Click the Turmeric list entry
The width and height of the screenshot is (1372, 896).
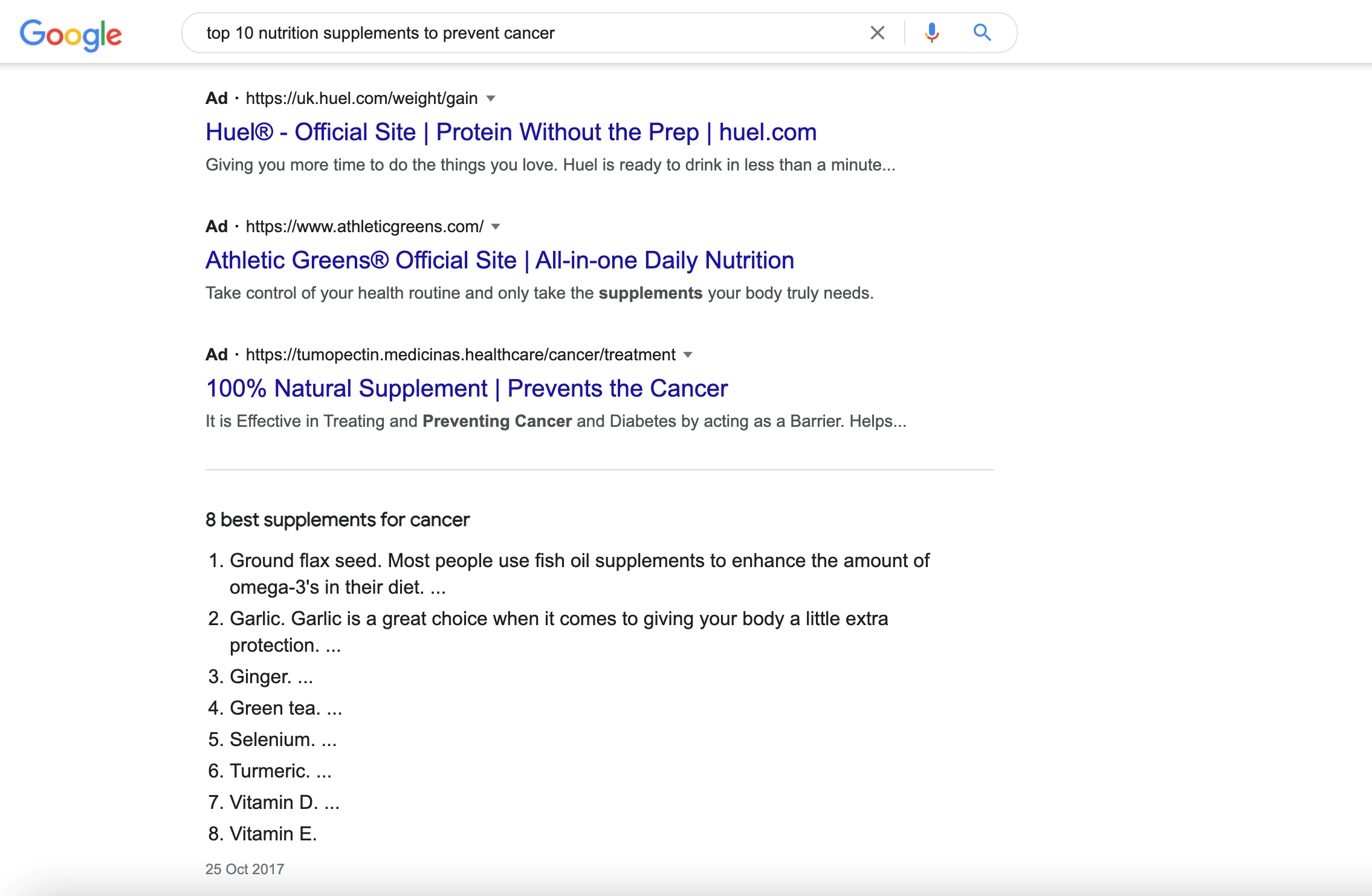click(x=270, y=771)
